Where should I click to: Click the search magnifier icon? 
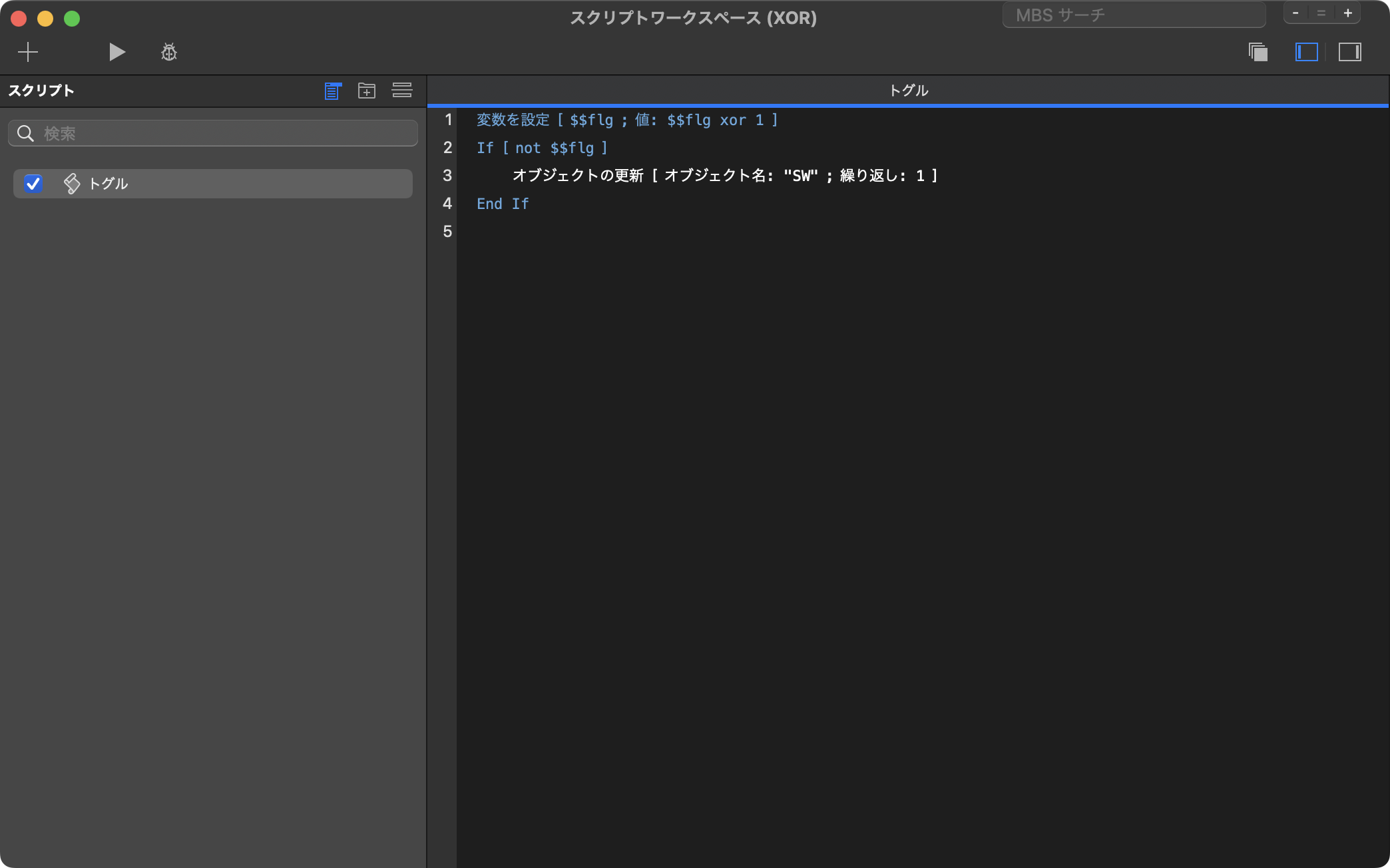[25, 133]
